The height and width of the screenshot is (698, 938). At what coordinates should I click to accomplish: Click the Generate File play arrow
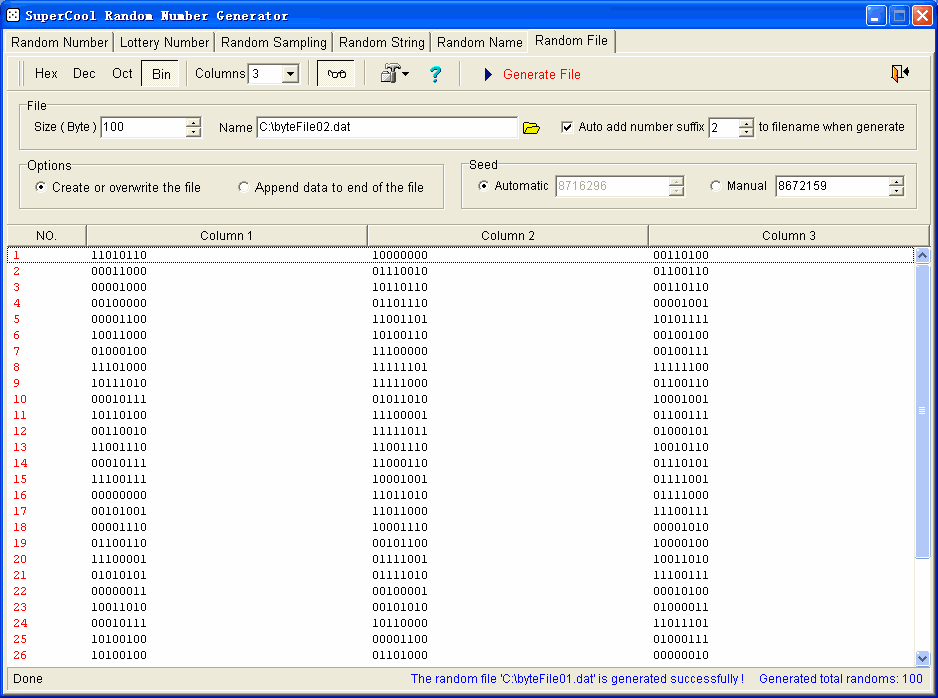click(x=488, y=75)
